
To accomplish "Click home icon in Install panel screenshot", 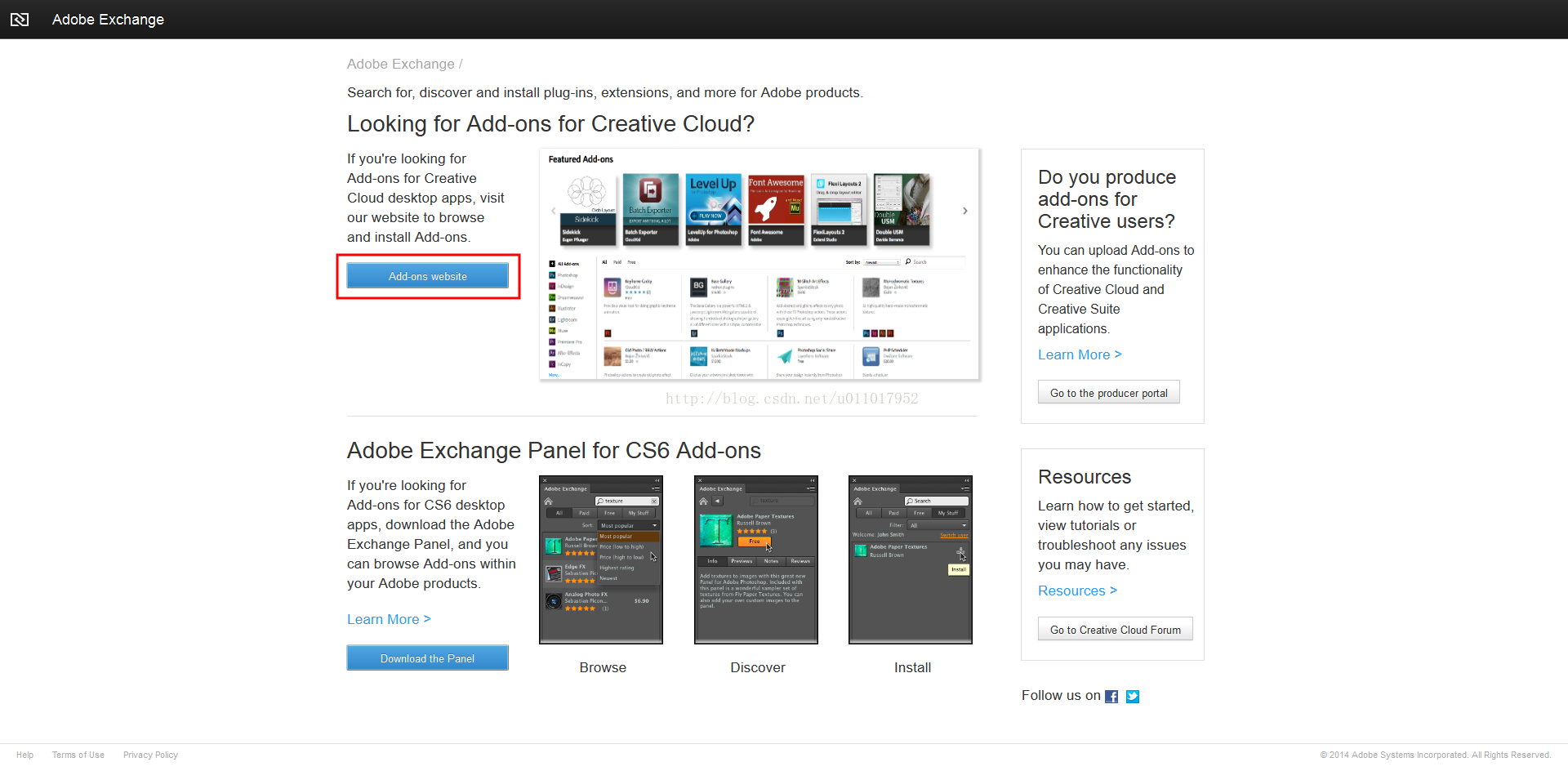I will click(x=857, y=501).
